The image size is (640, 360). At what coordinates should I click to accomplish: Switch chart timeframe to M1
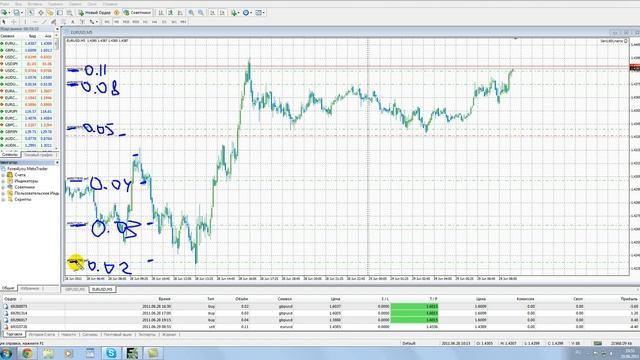(107, 22)
